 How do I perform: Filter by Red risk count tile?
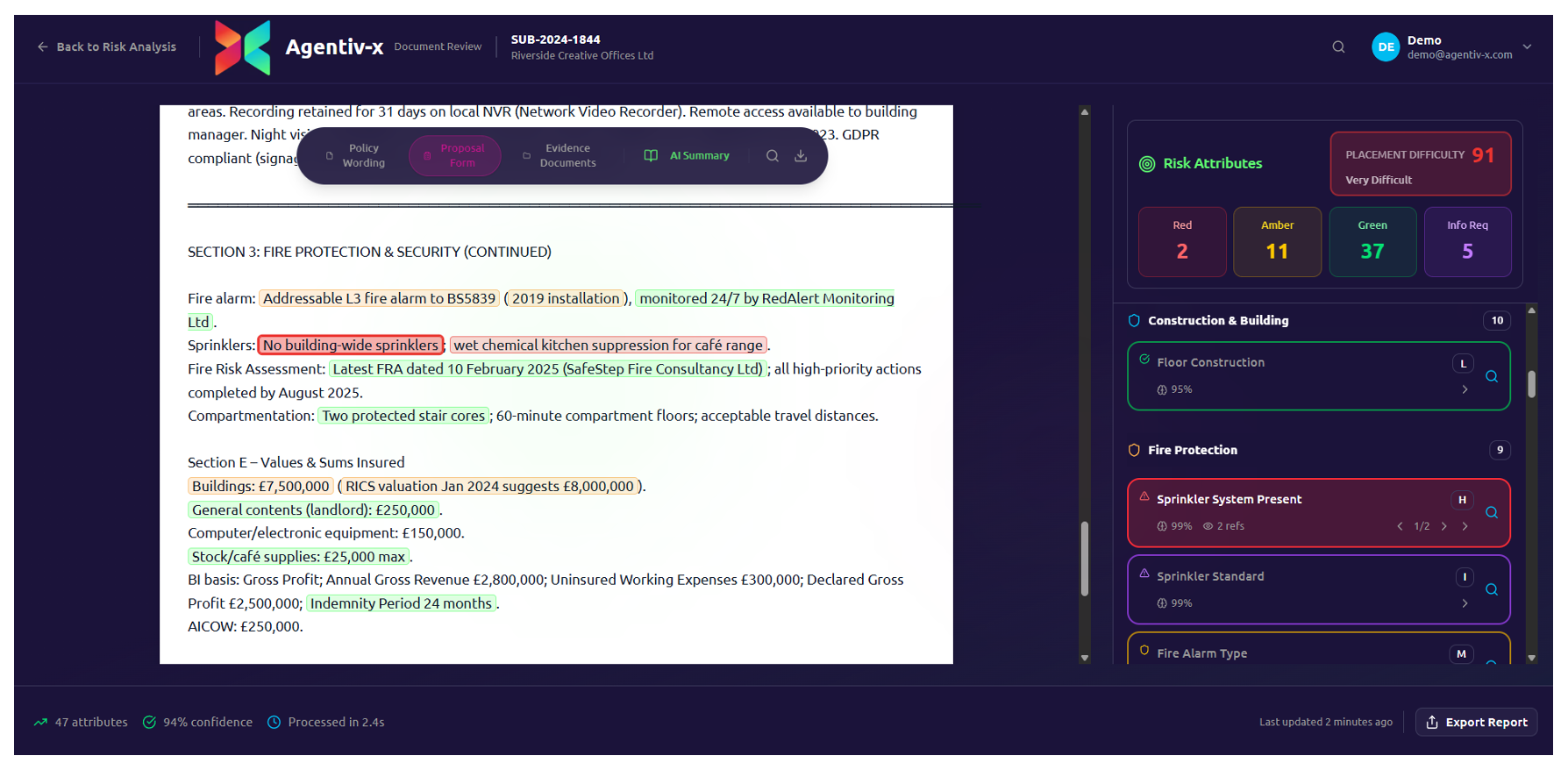(1181, 242)
